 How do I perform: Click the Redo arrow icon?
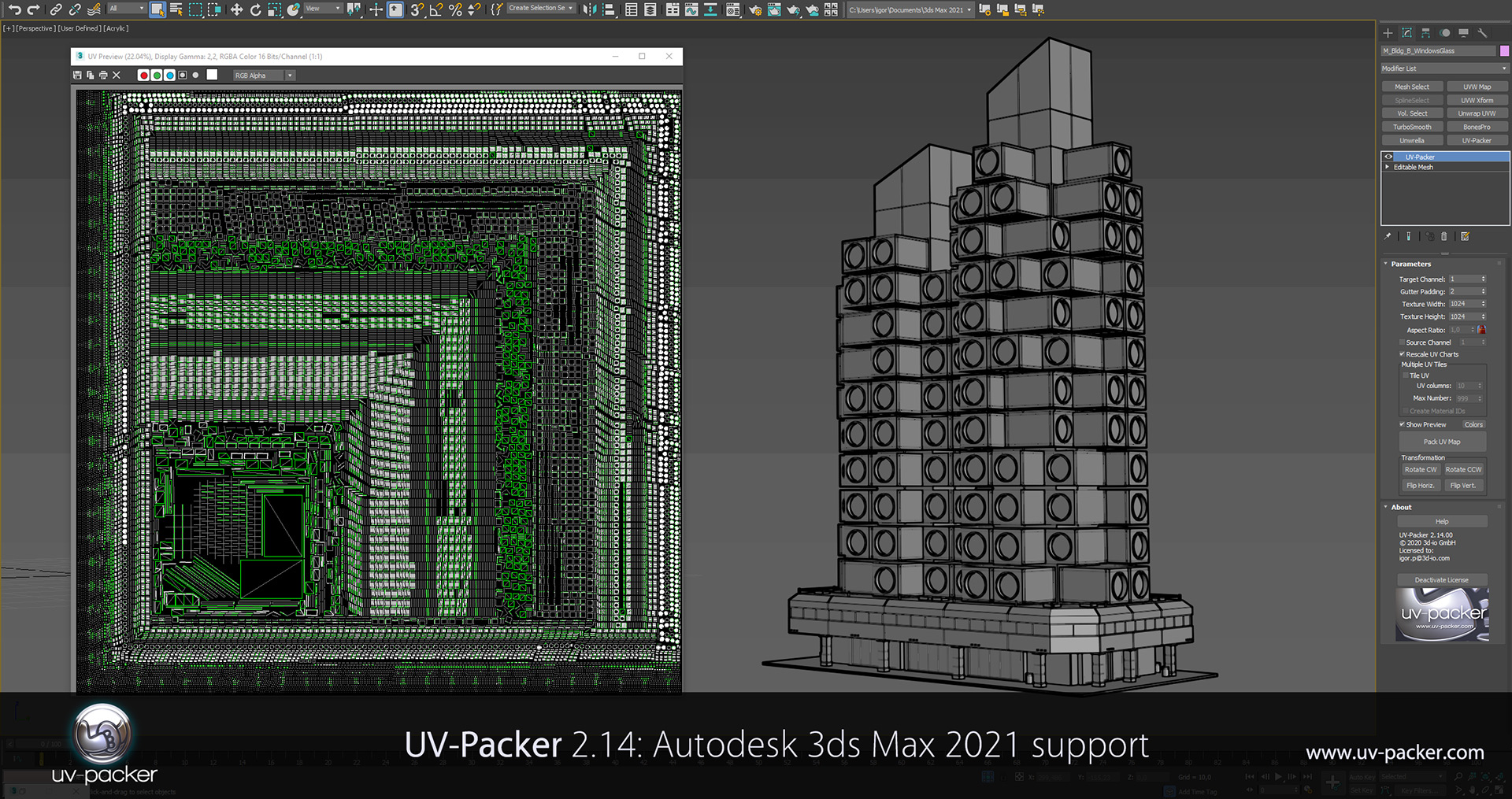tap(33, 9)
